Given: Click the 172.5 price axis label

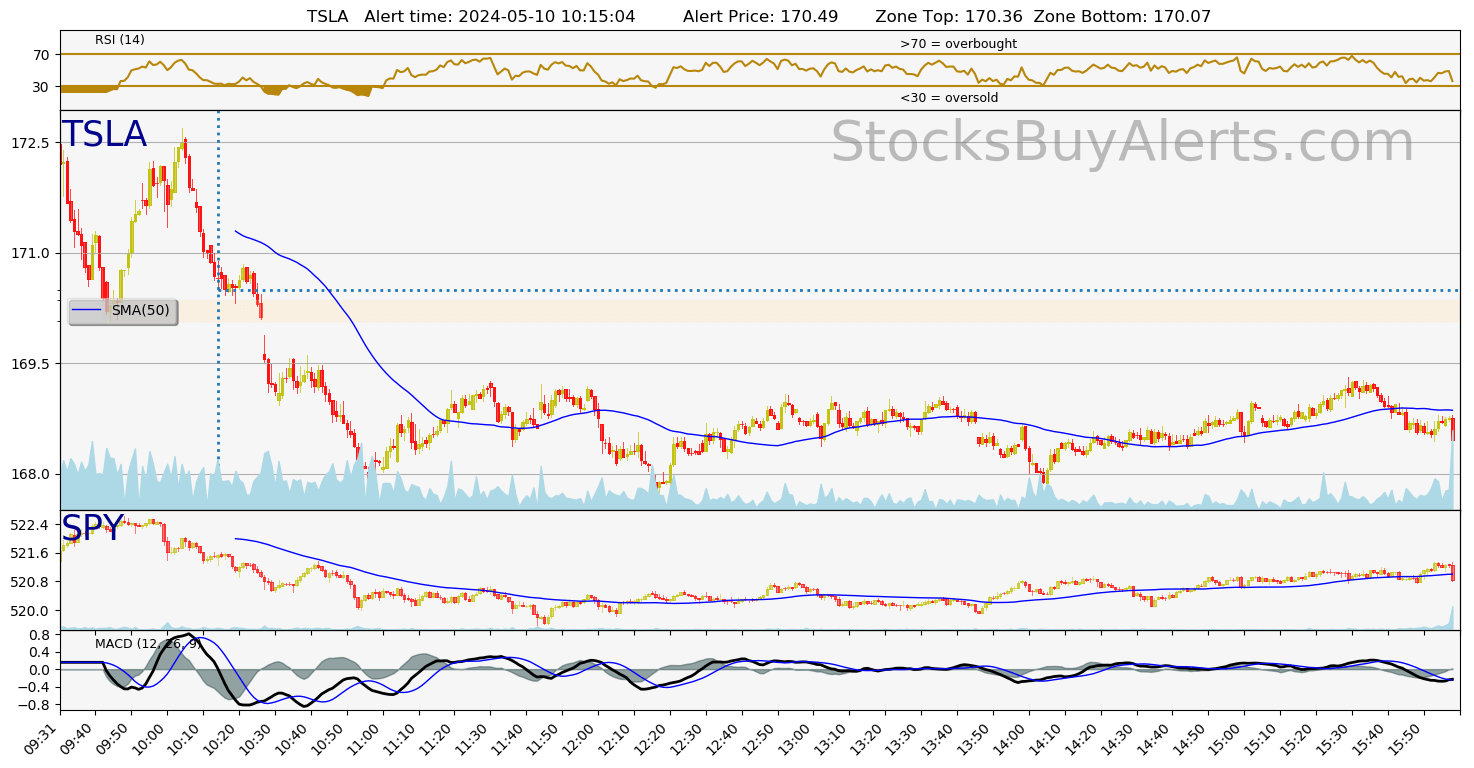Looking at the screenshot, I should click(x=30, y=143).
